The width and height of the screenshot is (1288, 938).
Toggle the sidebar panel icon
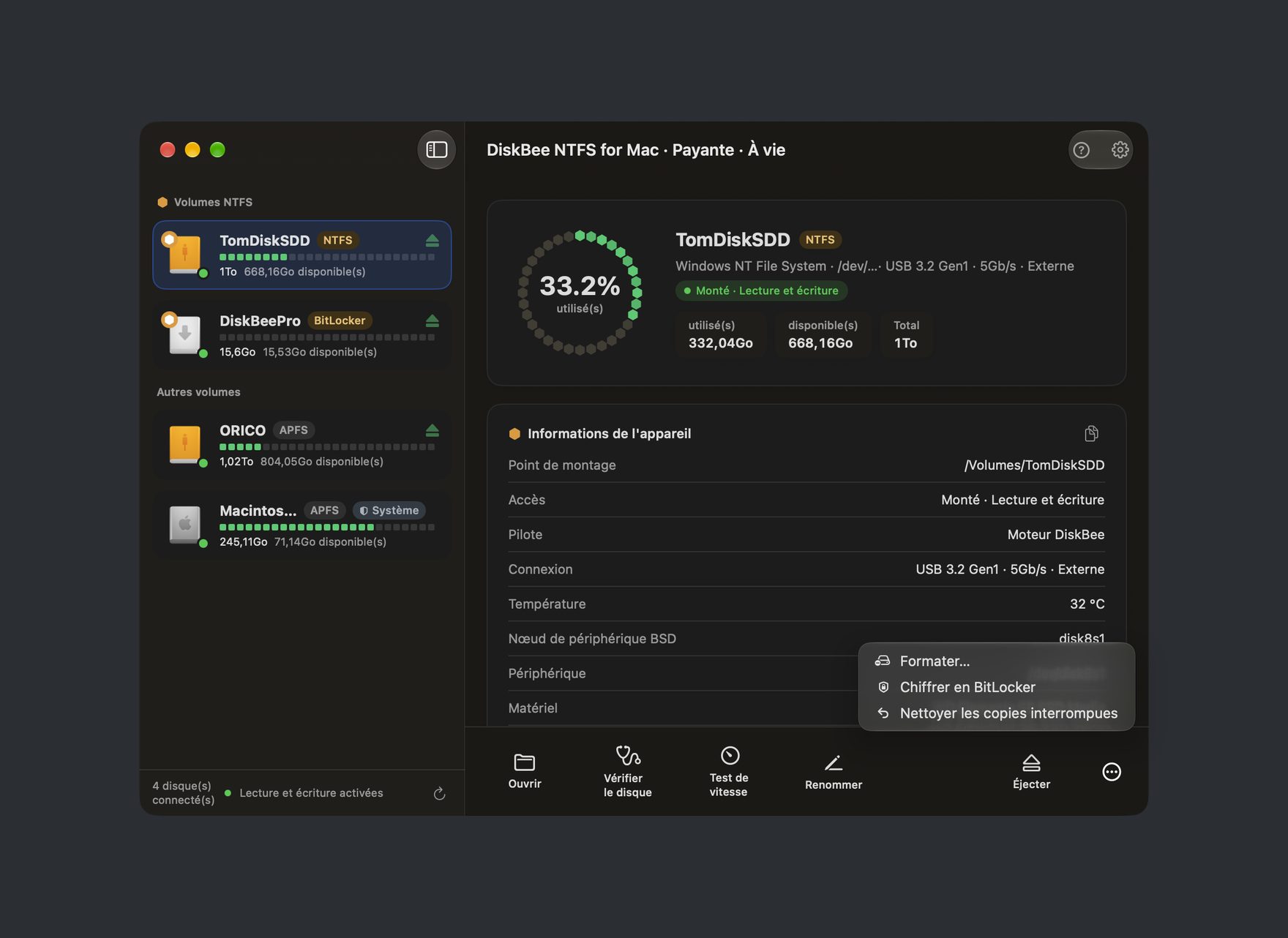pyautogui.click(x=436, y=149)
